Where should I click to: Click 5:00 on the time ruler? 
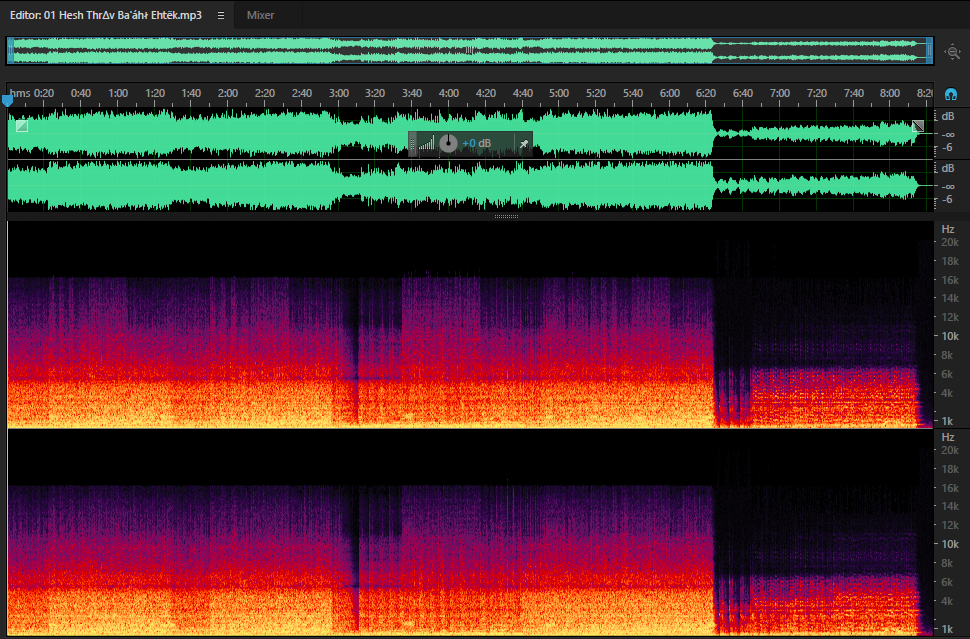(559, 93)
